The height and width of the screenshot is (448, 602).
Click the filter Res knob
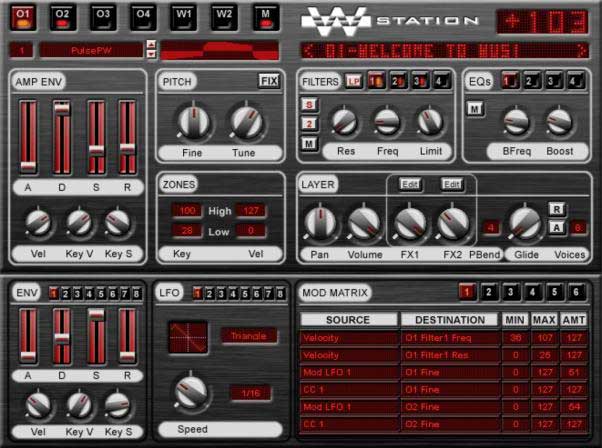[344, 122]
